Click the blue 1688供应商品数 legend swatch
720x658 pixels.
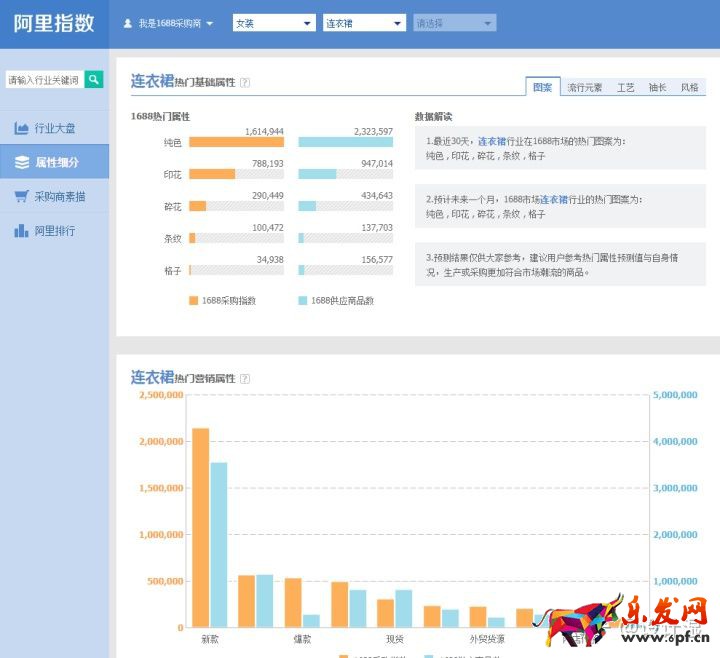[x=303, y=300]
